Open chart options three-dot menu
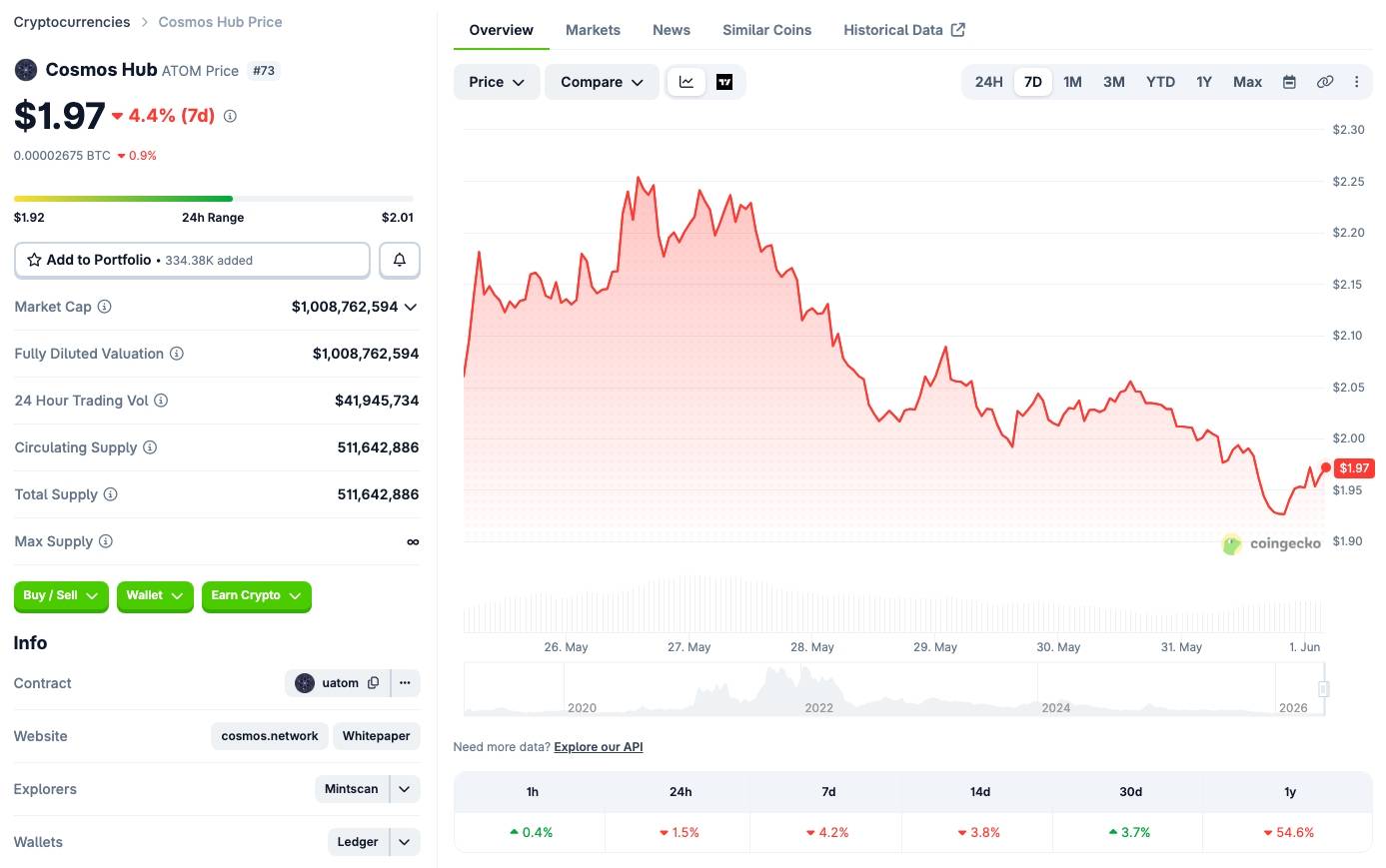 click(1356, 82)
